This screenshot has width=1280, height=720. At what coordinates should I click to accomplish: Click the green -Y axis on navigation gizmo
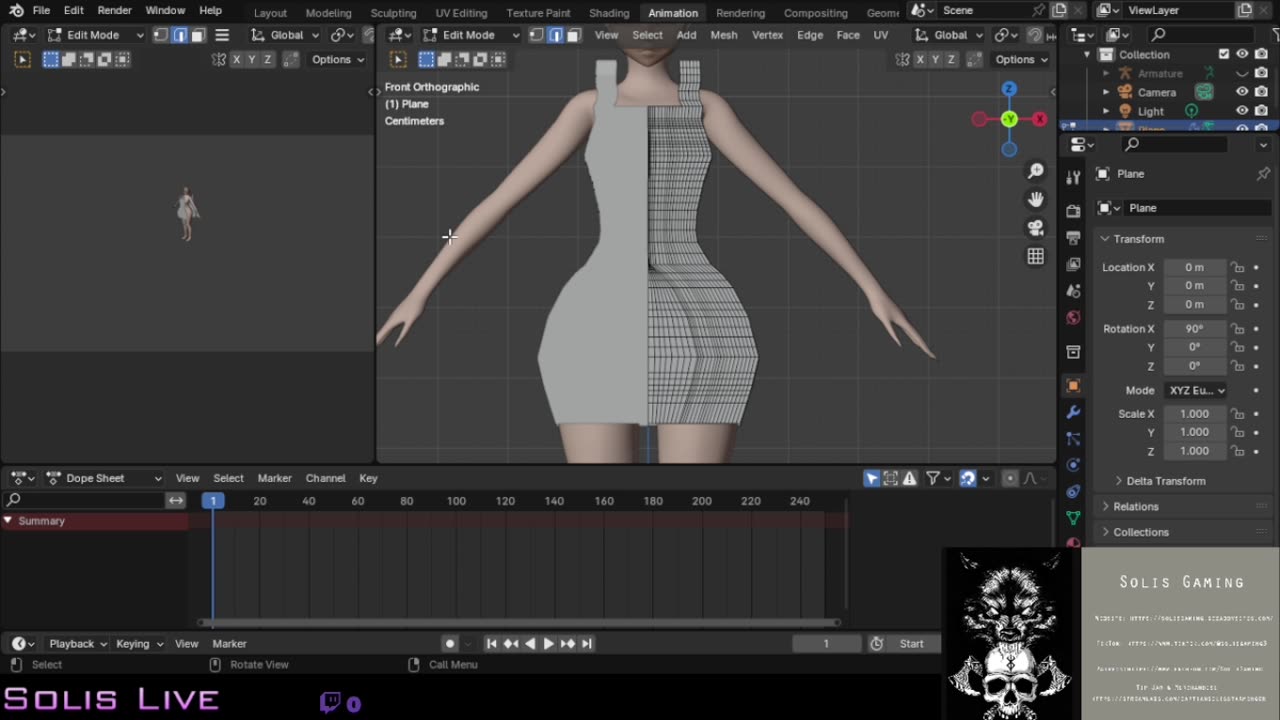[1009, 119]
